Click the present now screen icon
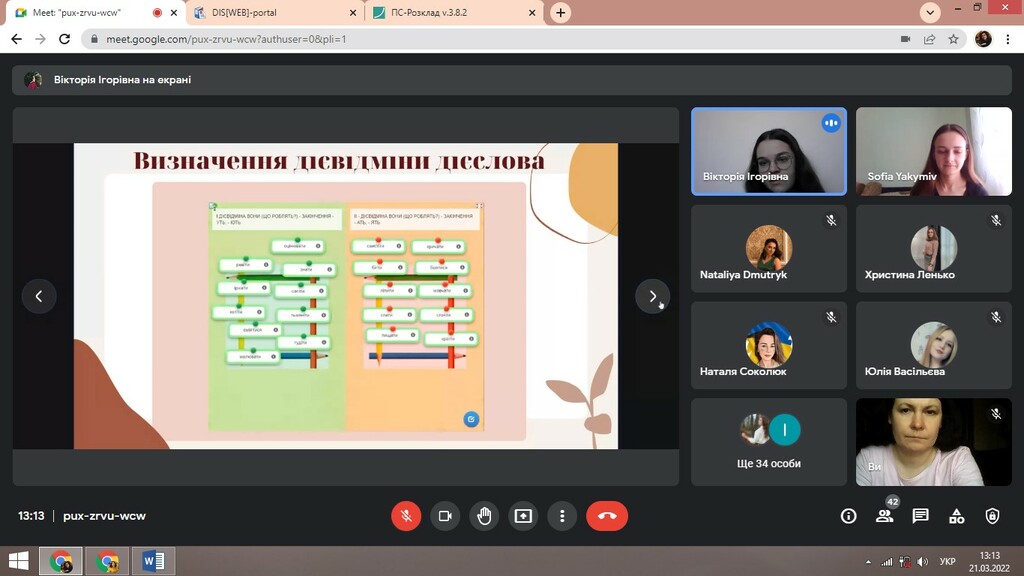1024x576 pixels. pos(523,516)
